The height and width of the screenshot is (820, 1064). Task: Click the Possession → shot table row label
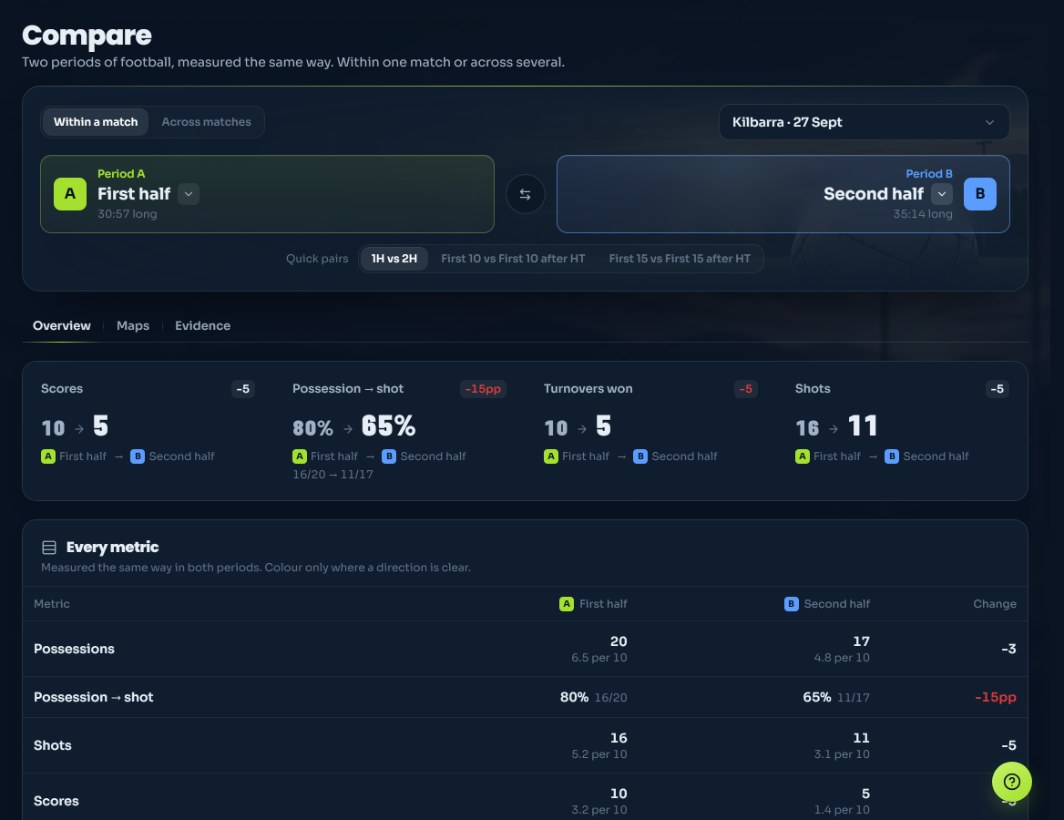[94, 697]
